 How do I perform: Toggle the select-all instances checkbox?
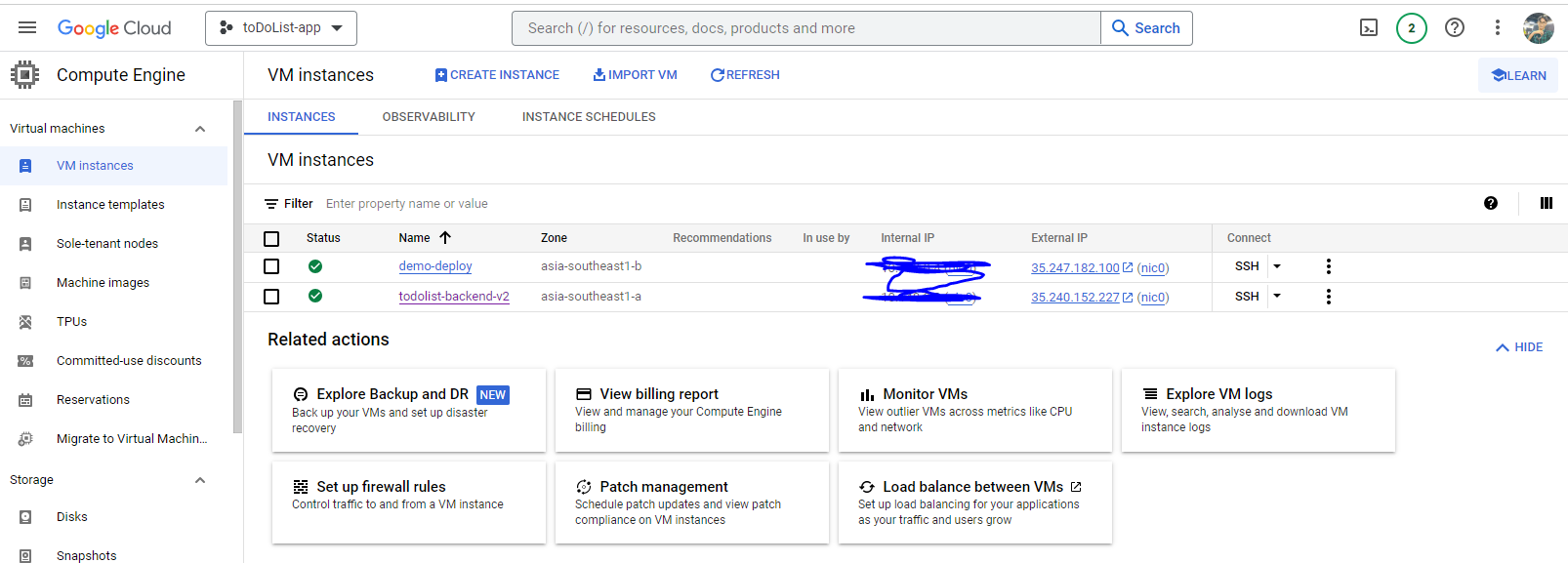tap(271, 238)
